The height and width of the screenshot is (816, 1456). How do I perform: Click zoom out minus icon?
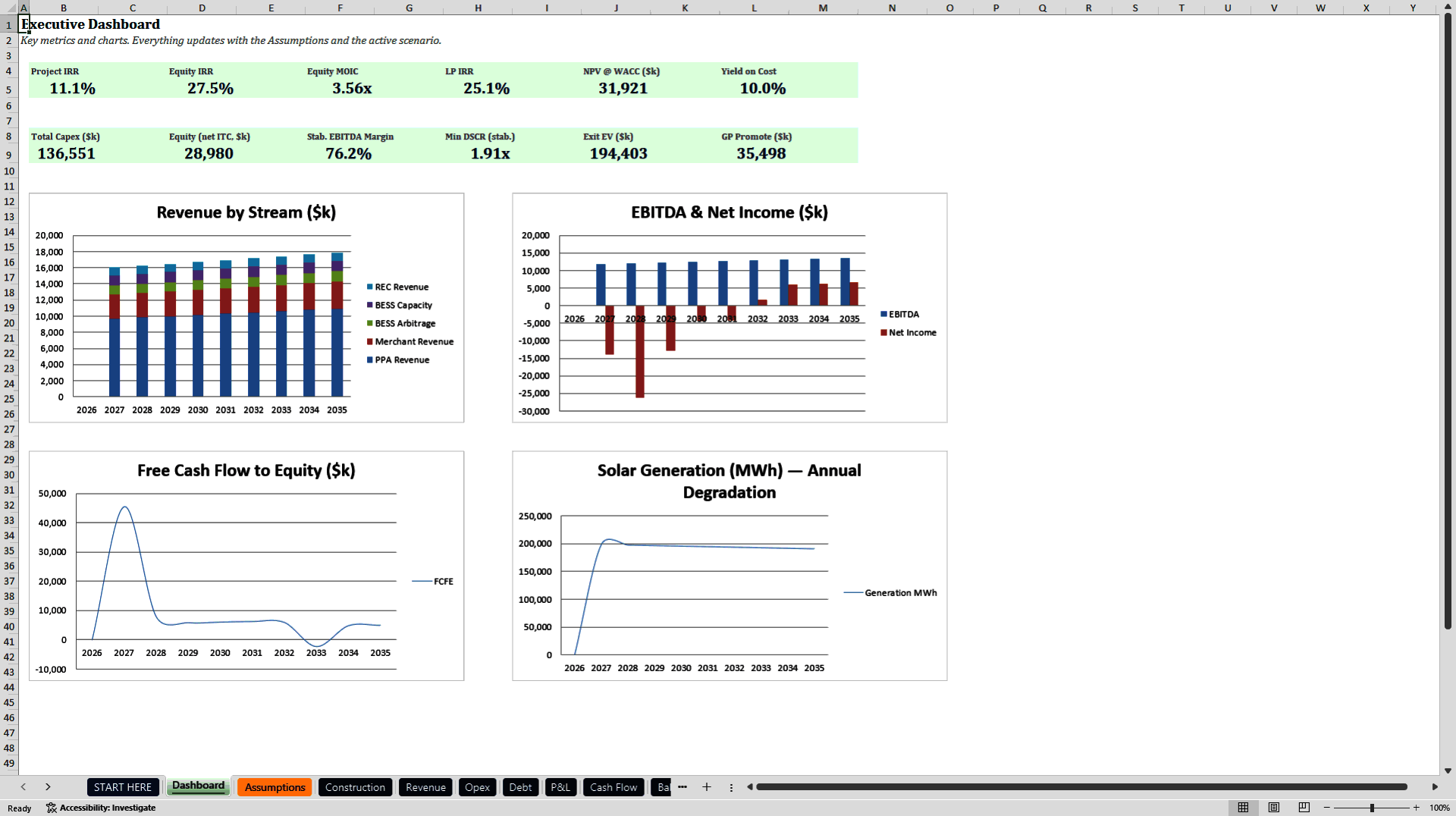tap(1326, 808)
